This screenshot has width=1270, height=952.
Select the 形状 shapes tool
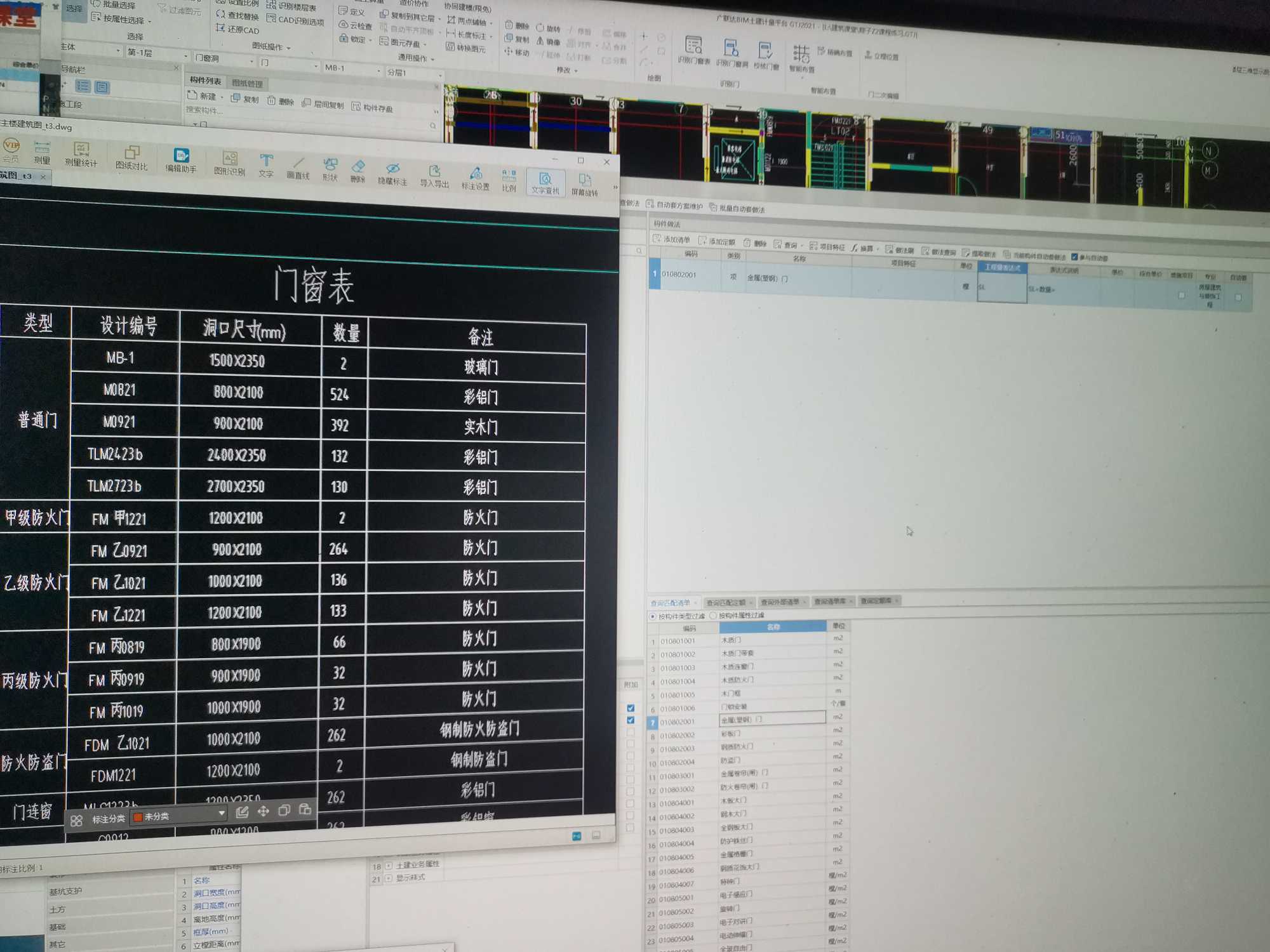click(x=330, y=169)
